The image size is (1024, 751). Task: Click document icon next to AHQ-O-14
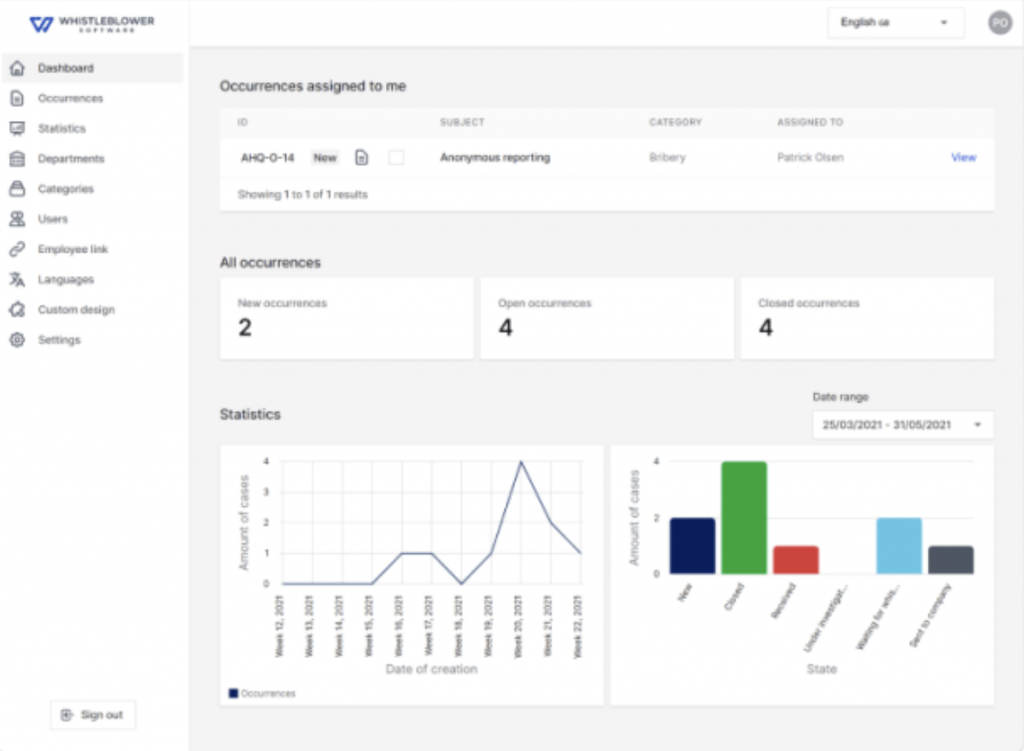pyautogui.click(x=362, y=157)
